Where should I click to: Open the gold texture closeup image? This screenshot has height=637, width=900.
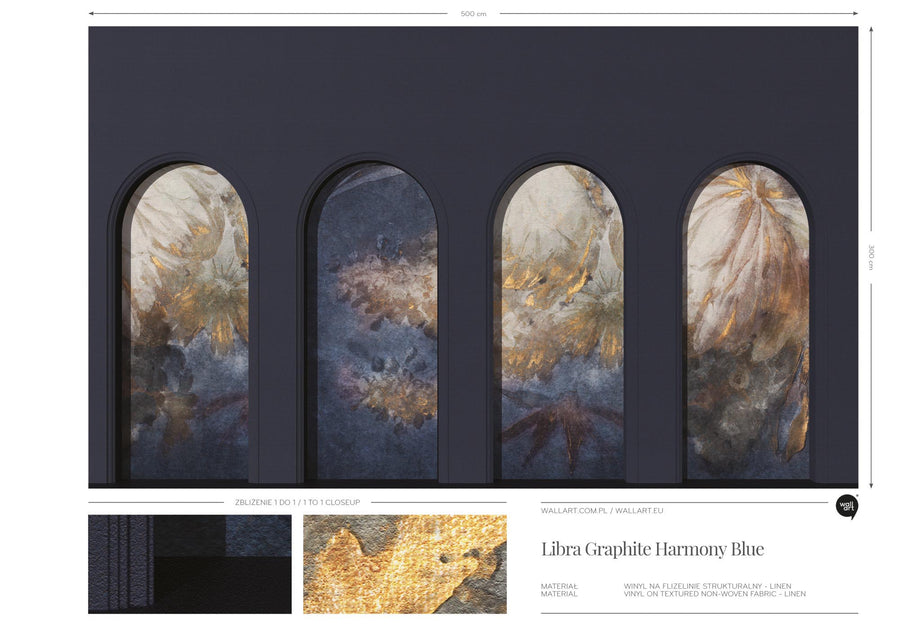[405, 564]
